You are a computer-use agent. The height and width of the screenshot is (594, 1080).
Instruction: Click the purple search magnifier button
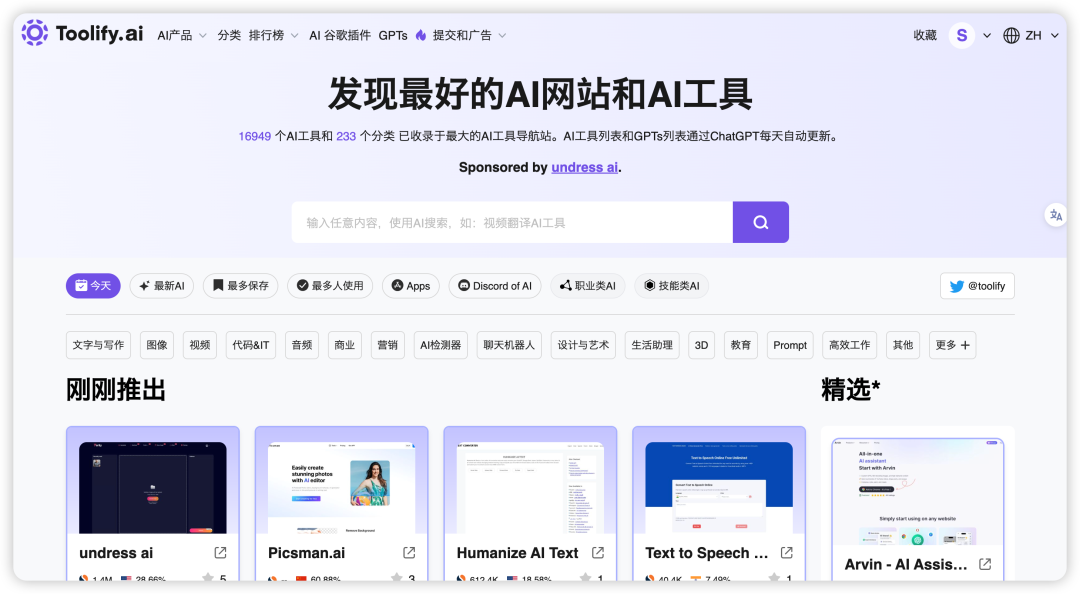760,222
